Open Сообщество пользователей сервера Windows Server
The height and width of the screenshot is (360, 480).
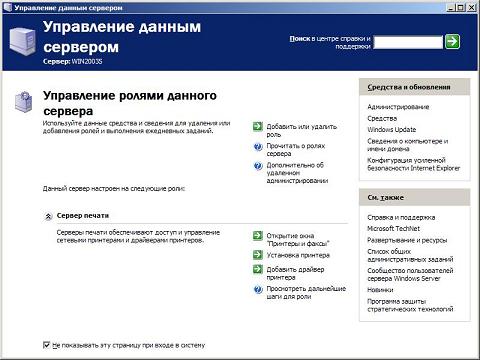coord(410,274)
